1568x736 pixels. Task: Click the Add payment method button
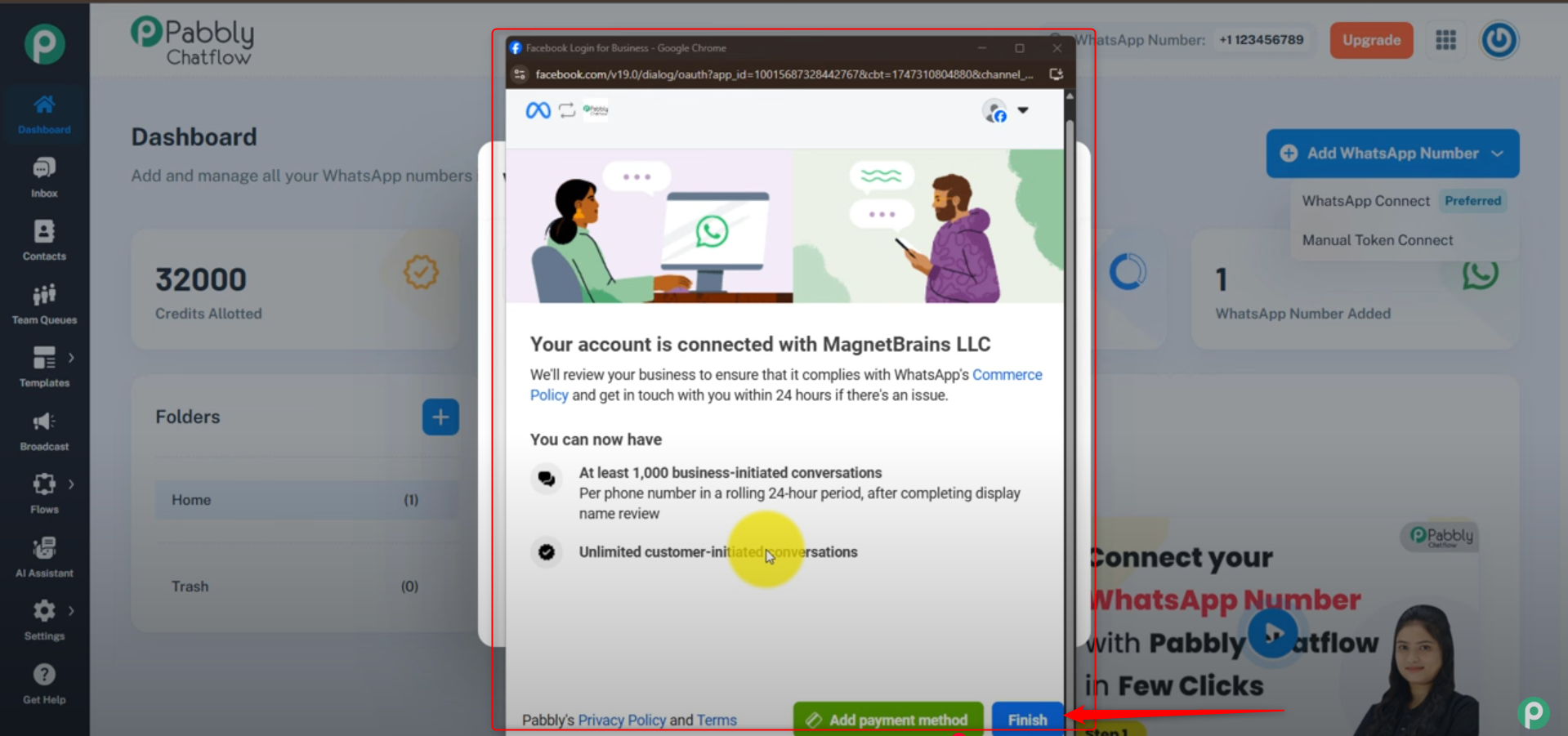coord(888,719)
